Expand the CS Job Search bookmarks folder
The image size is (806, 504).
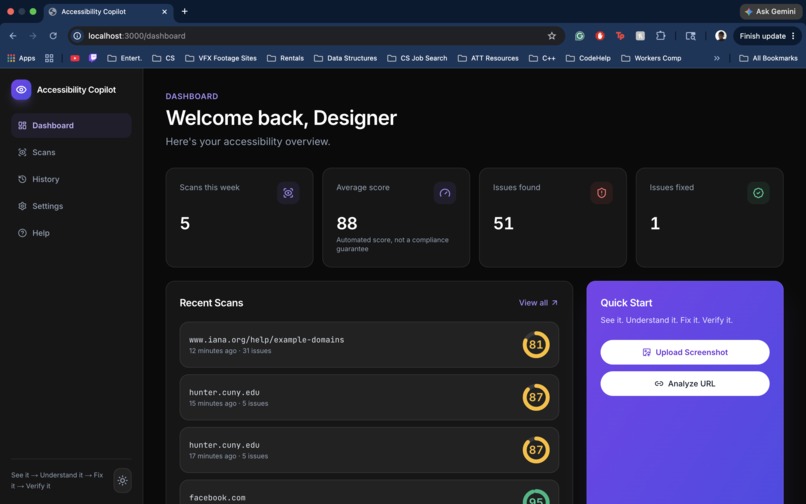[x=417, y=58]
